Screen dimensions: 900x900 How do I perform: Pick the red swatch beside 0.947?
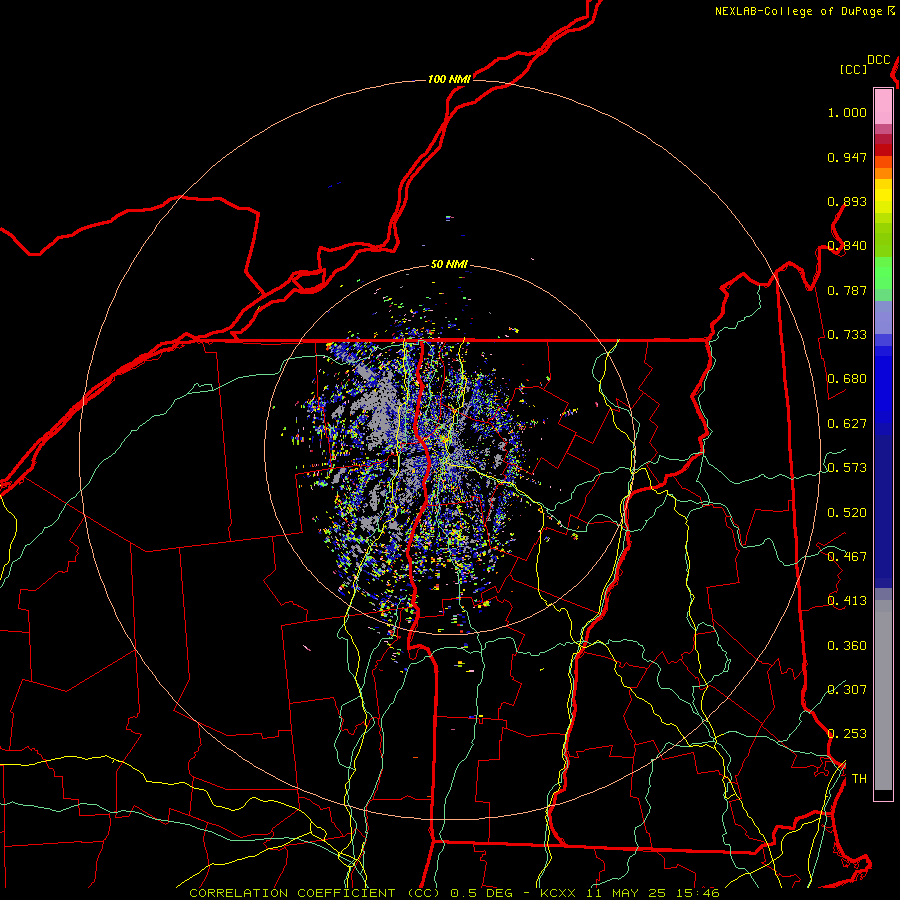(x=883, y=150)
